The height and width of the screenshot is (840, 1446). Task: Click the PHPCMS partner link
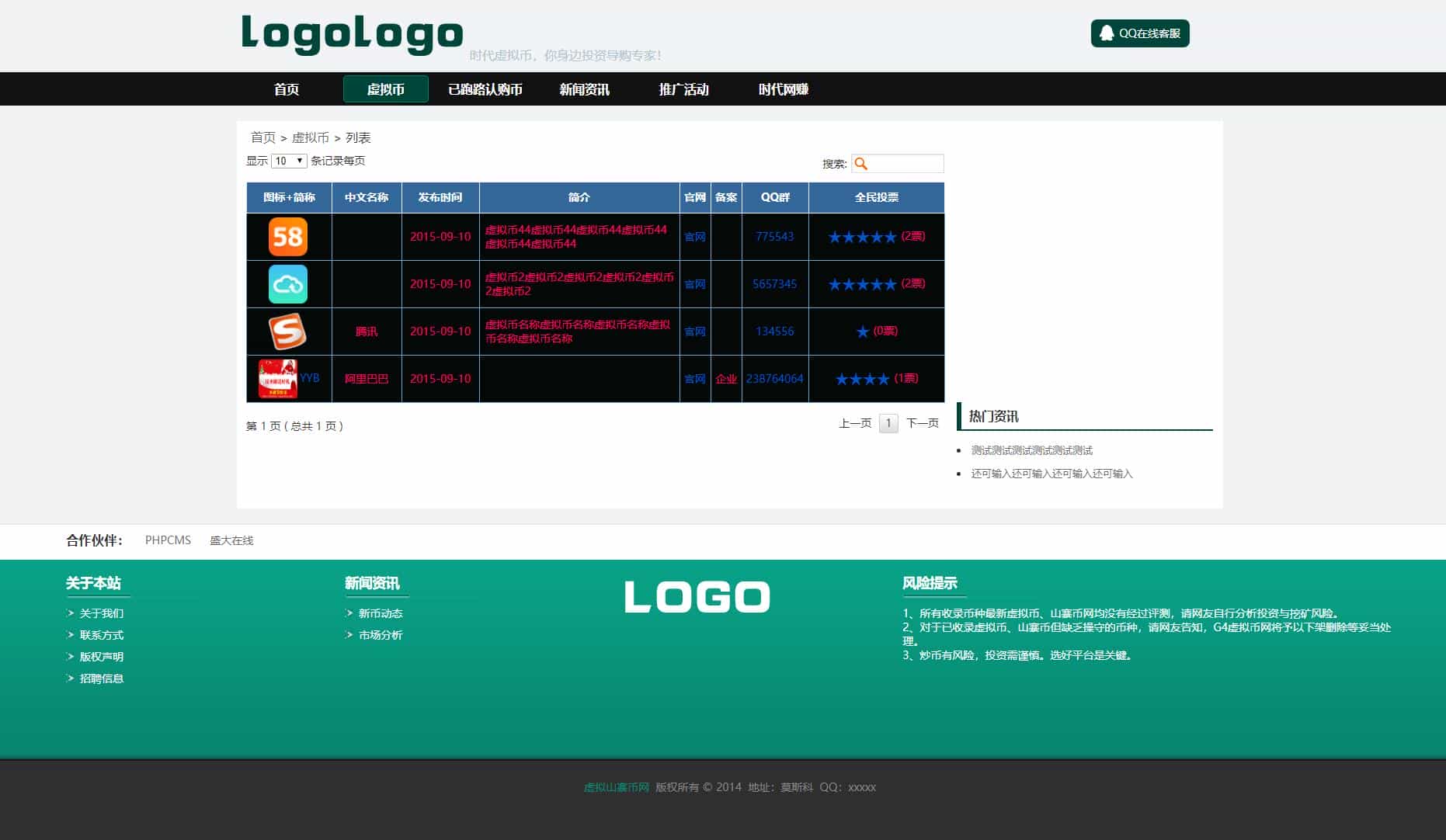pyautogui.click(x=168, y=540)
